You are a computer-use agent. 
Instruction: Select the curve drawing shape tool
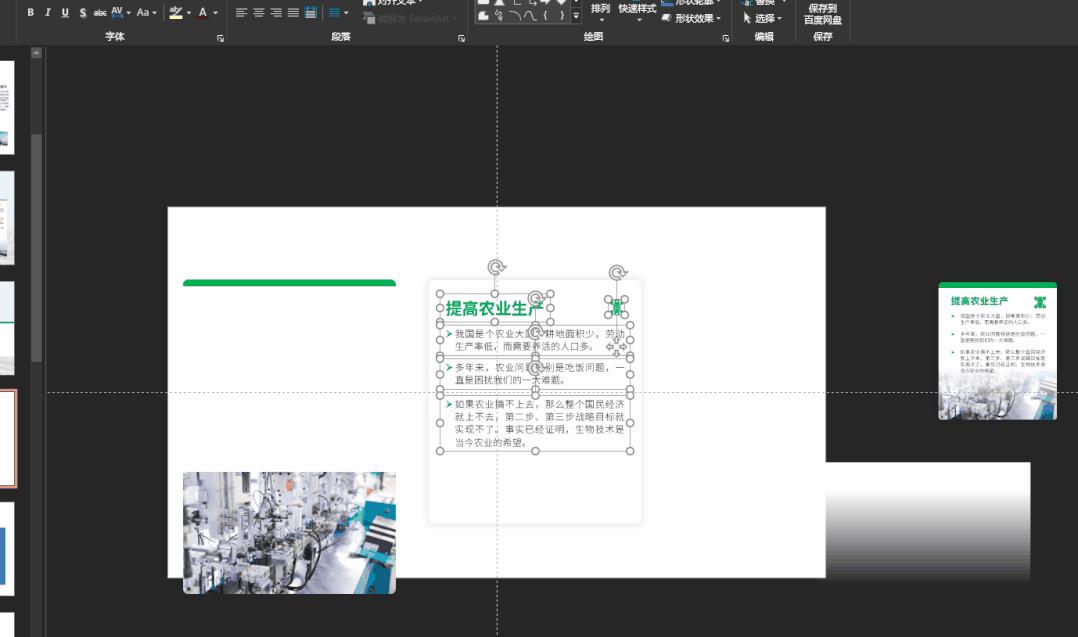531,15
